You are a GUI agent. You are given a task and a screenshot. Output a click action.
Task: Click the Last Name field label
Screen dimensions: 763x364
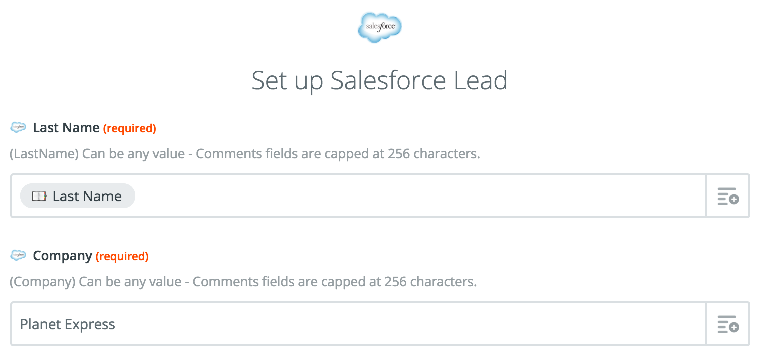66,128
